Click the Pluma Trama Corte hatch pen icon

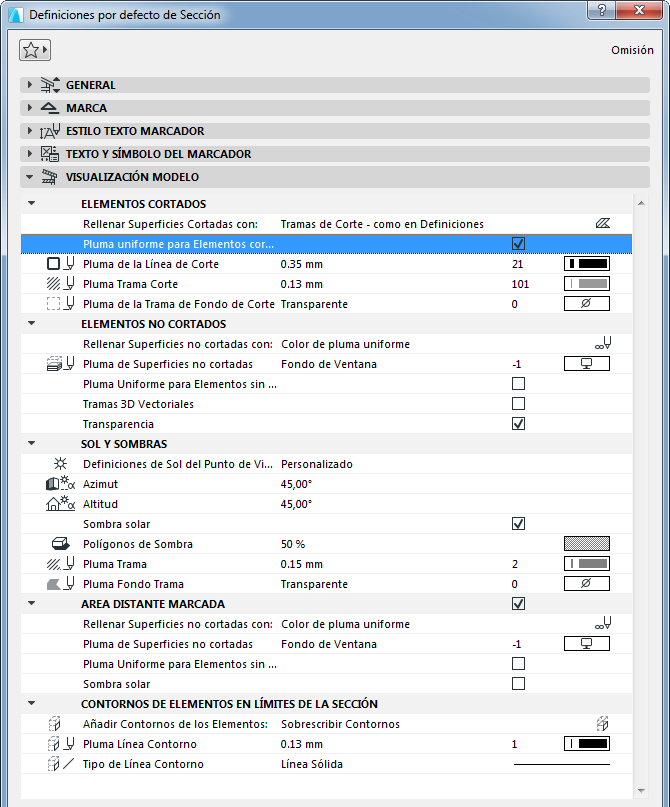click(x=60, y=284)
